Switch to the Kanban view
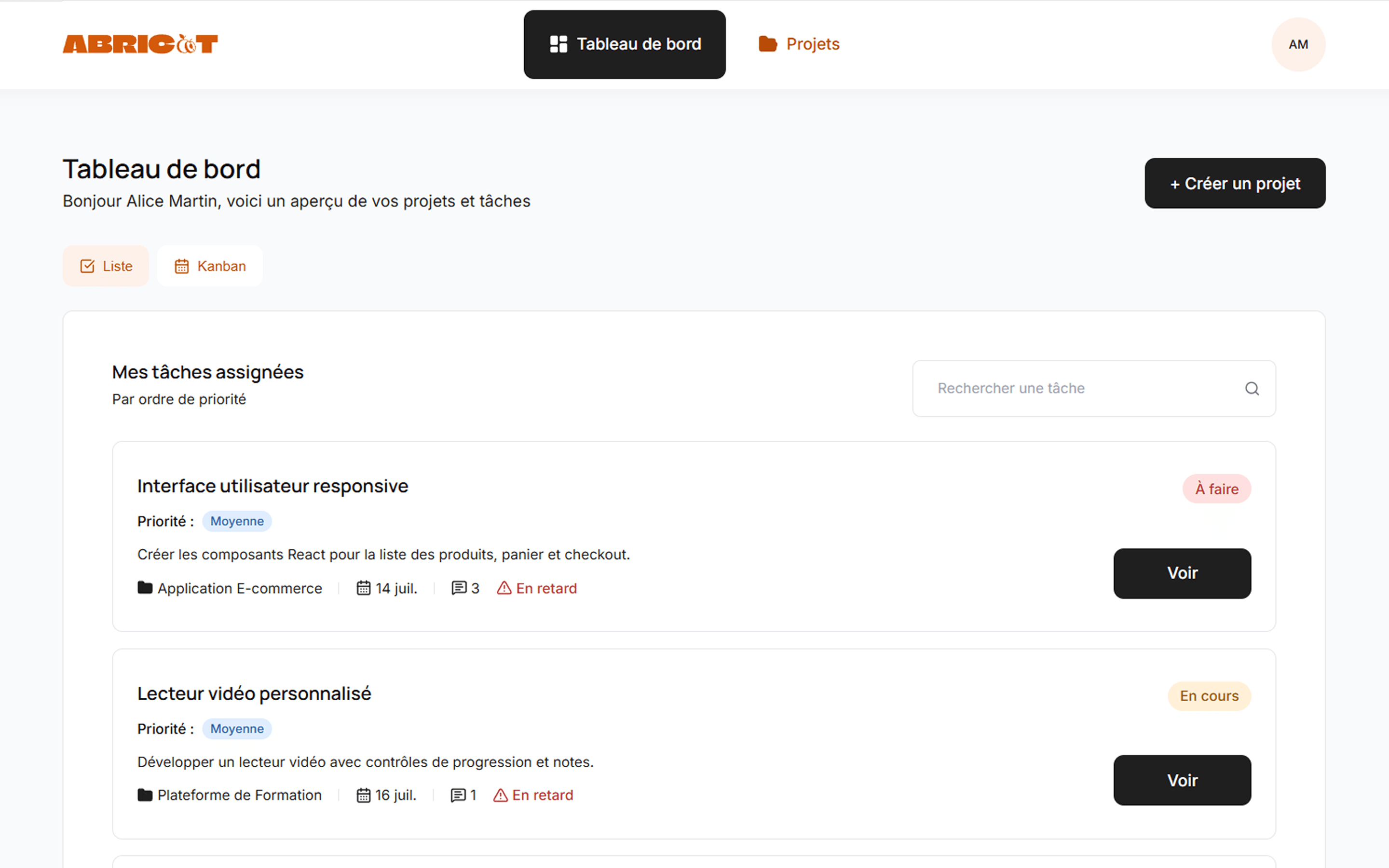The image size is (1389, 868). [209, 266]
